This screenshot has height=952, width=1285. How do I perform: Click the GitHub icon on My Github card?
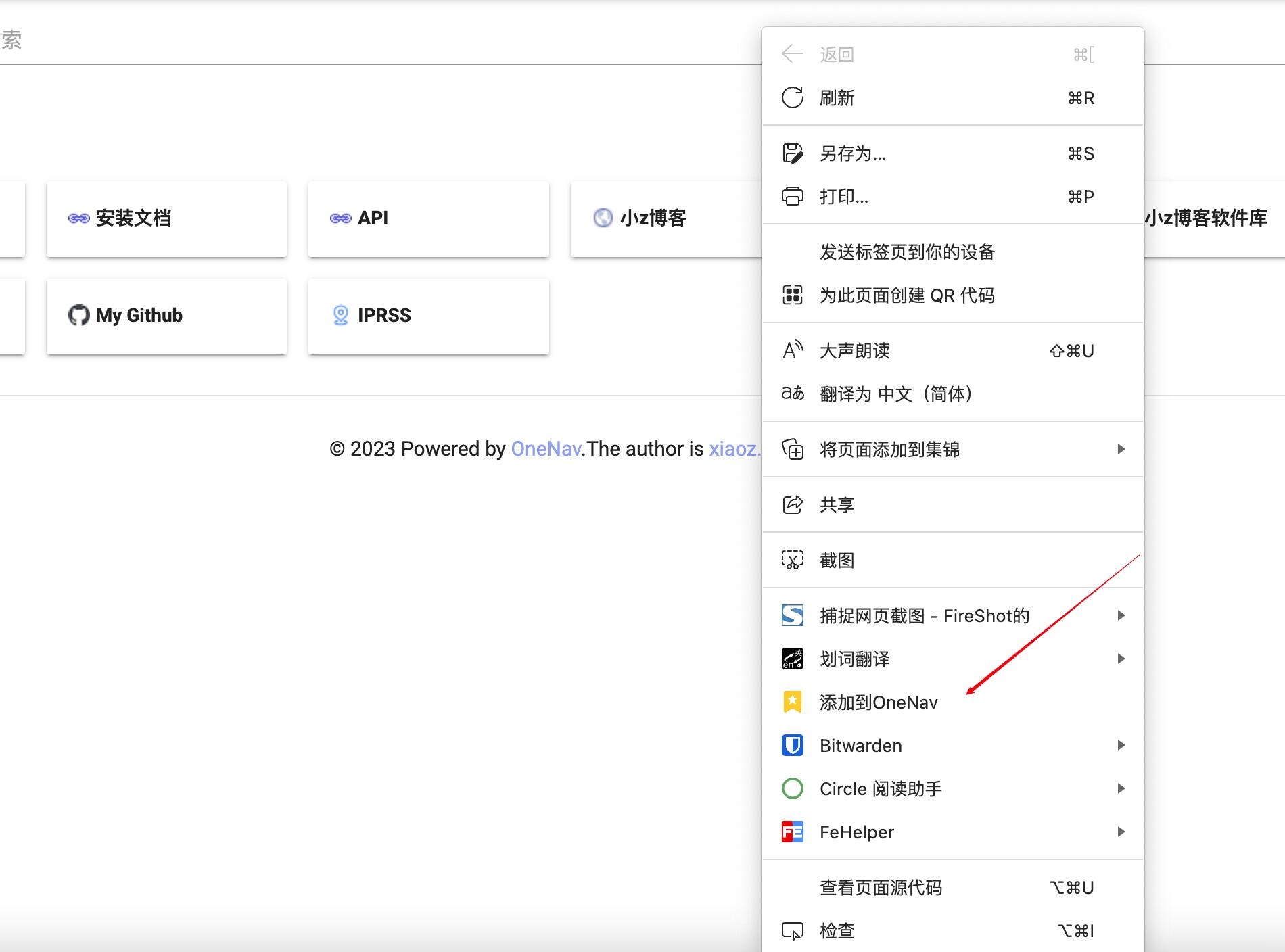click(78, 315)
